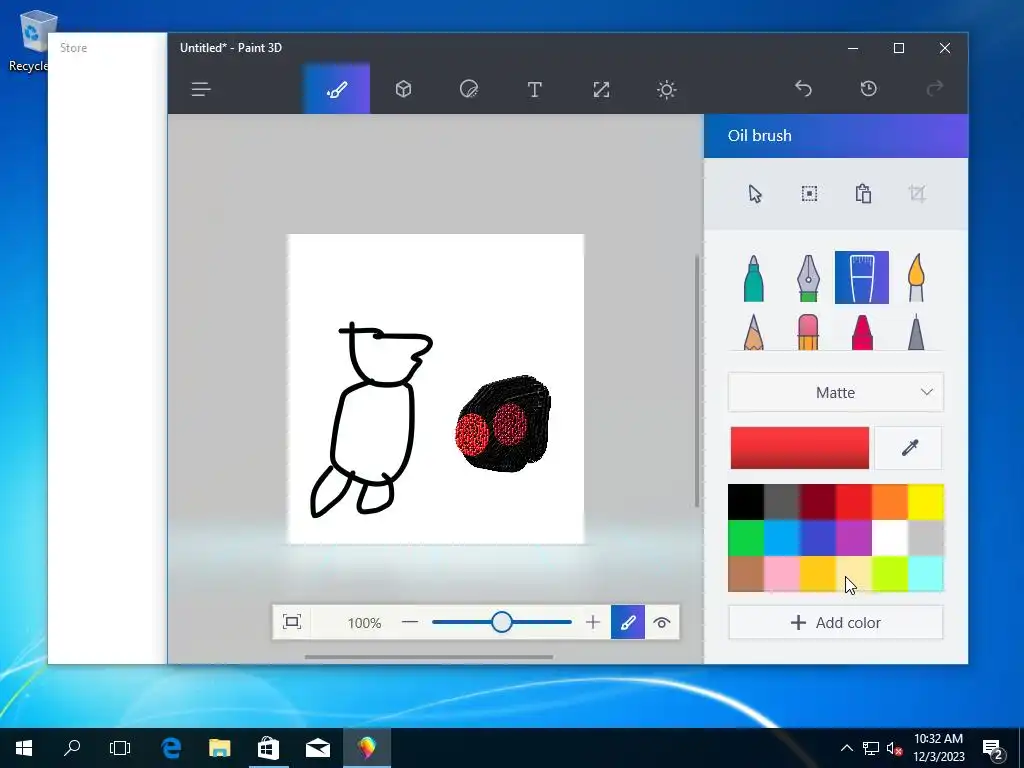
Task: Choose the Select arrow tool
Action: [756, 194]
